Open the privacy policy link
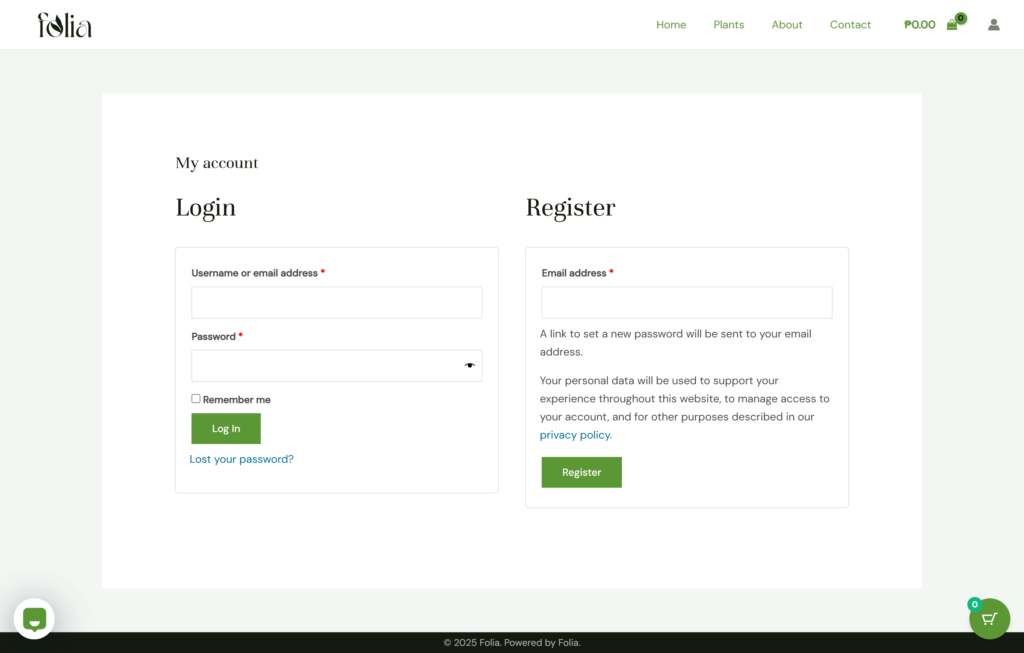Viewport: 1024px width, 653px height. coord(575,435)
